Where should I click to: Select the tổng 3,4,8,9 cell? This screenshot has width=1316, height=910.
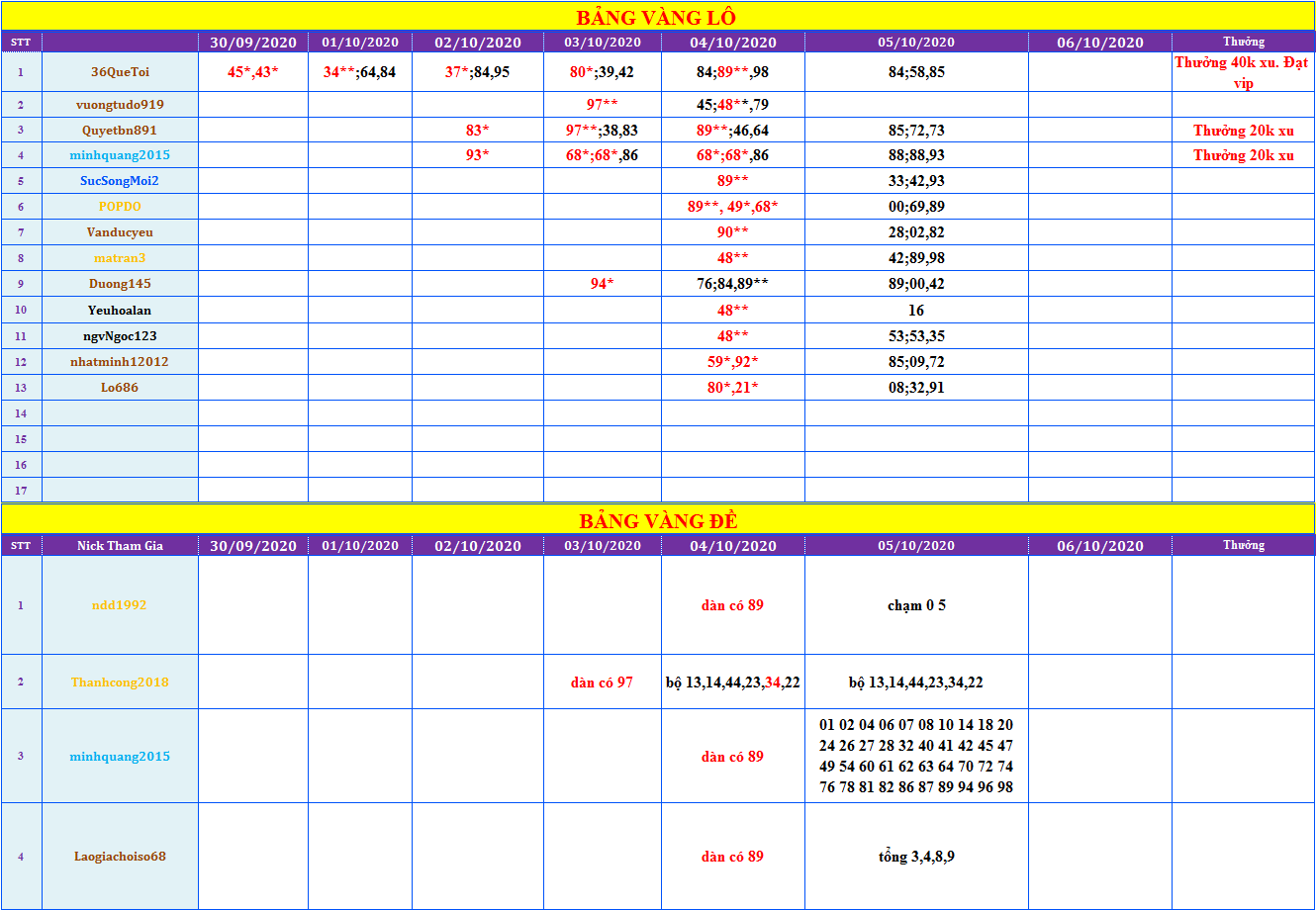tap(916, 857)
